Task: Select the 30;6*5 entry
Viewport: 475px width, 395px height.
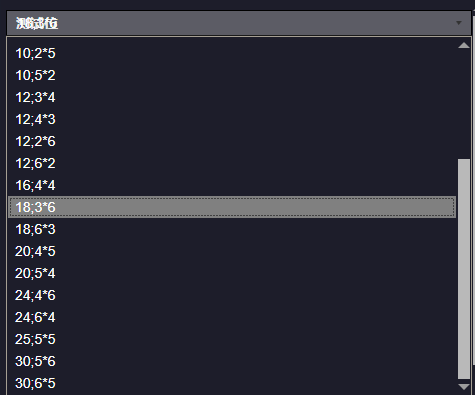Action: [x=232, y=383]
